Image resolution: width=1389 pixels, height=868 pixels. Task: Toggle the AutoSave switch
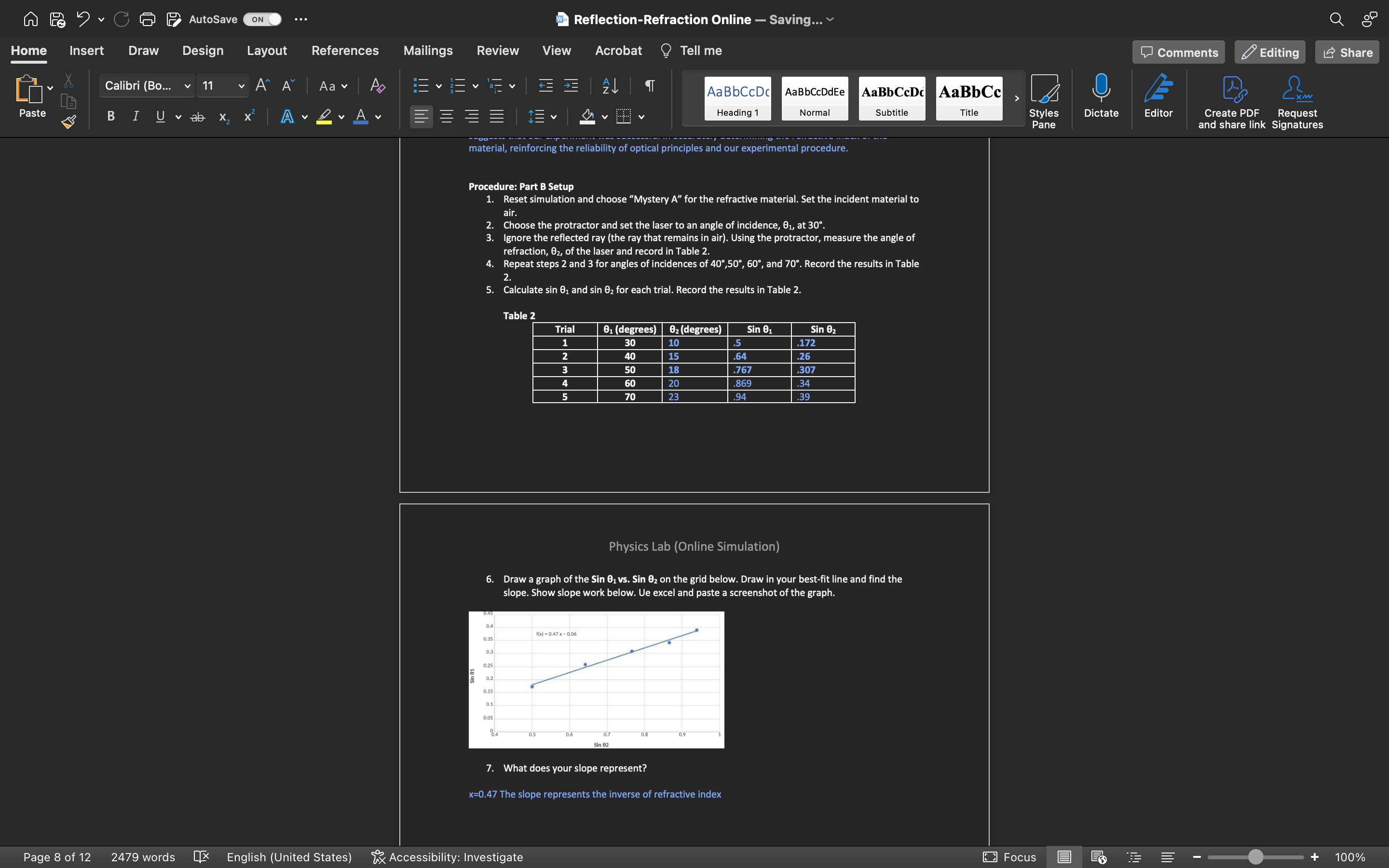(x=262, y=19)
